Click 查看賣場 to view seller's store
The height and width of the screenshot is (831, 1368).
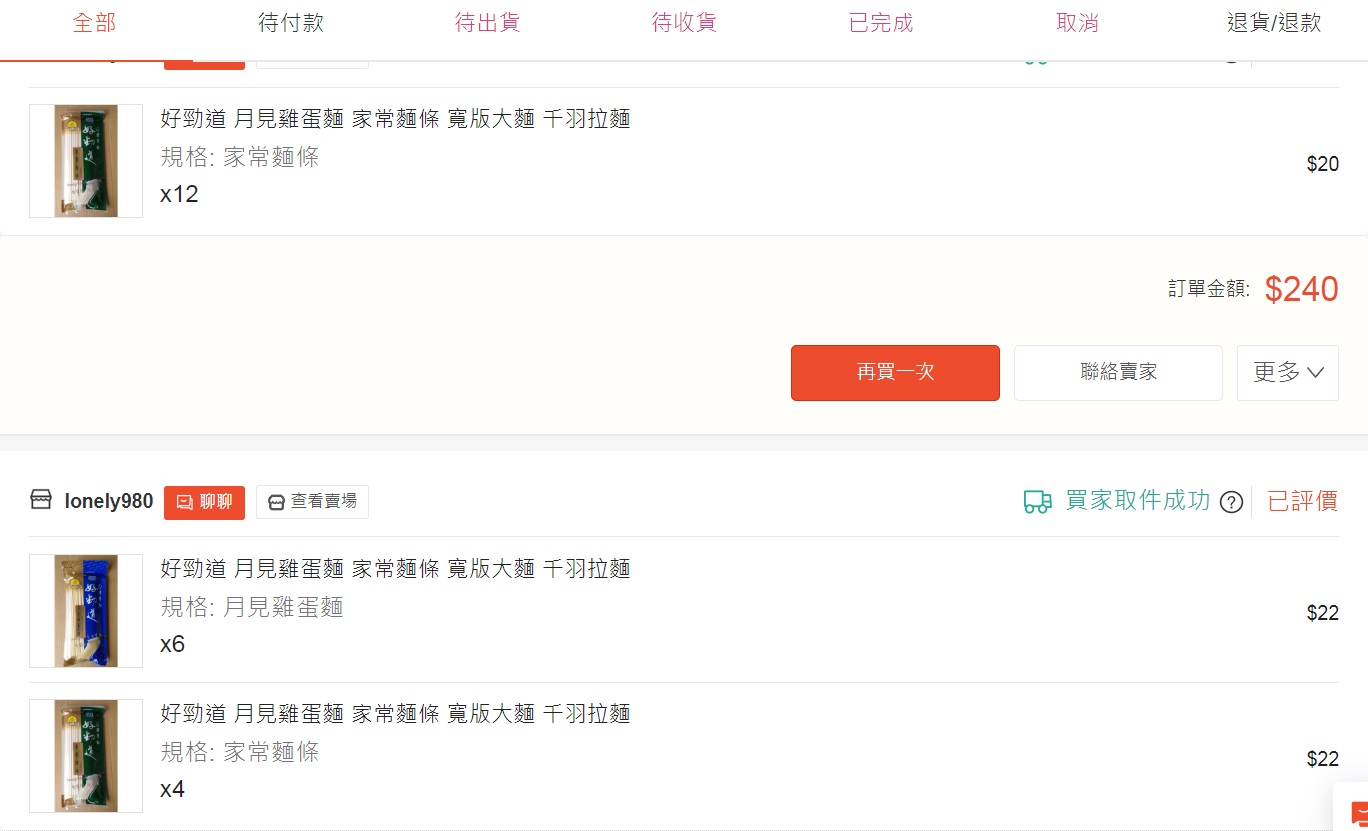(312, 502)
